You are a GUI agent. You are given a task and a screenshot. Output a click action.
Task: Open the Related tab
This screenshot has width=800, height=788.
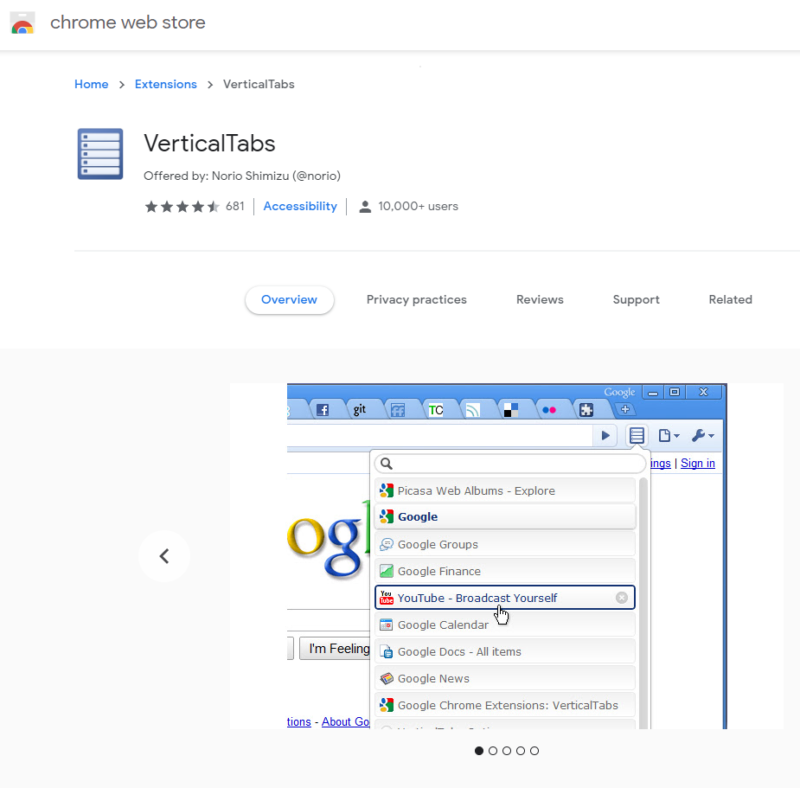(x=730, y=300)
